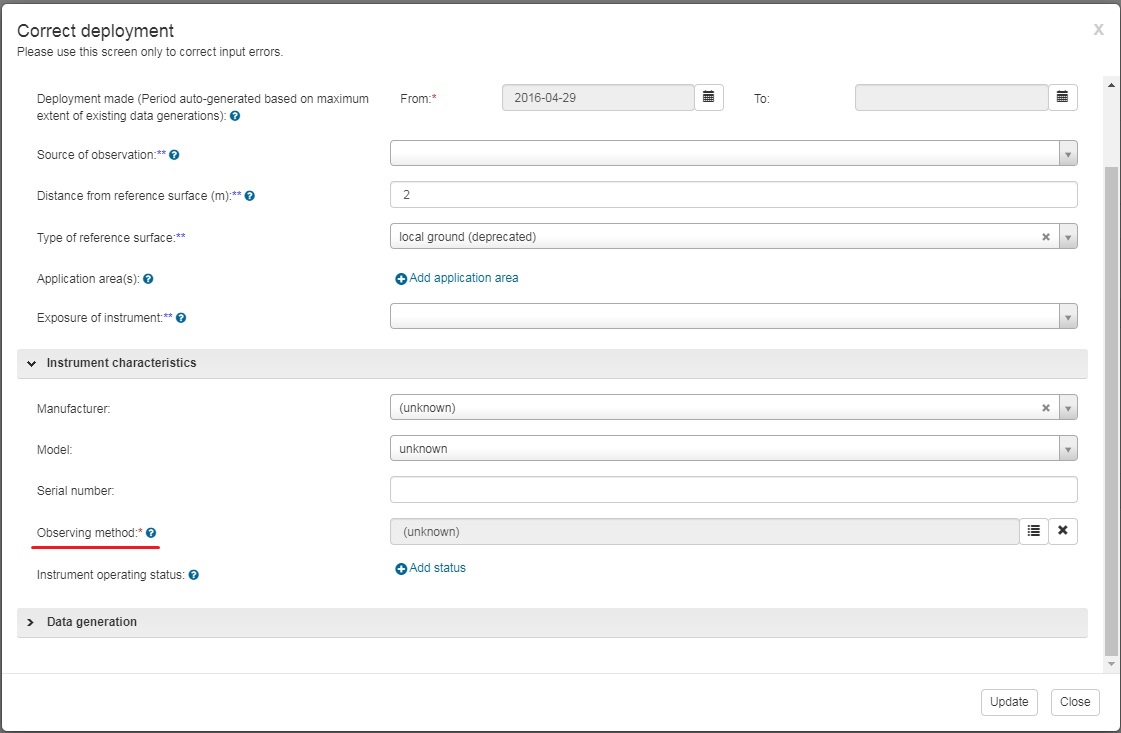Click the scrollbar up arrow

click(1111, 85)
